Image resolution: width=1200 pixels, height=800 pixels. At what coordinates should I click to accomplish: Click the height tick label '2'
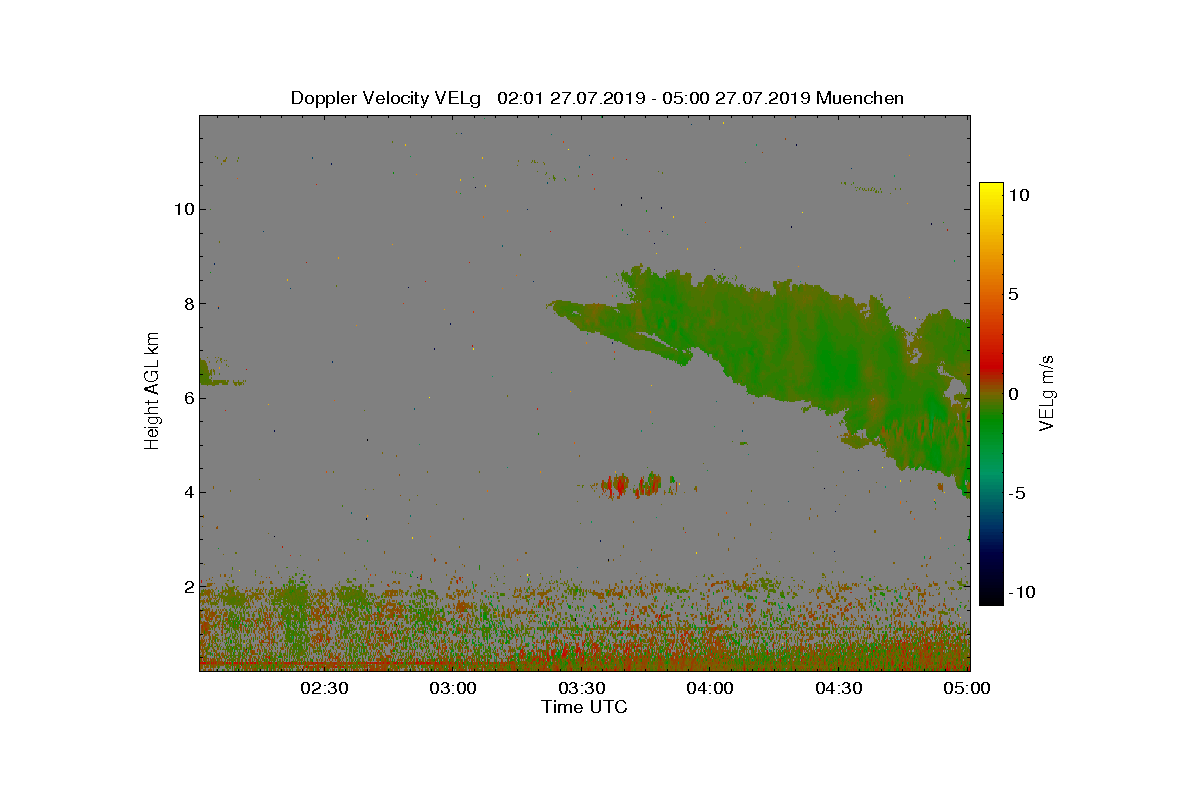click(x=187, y=586)
